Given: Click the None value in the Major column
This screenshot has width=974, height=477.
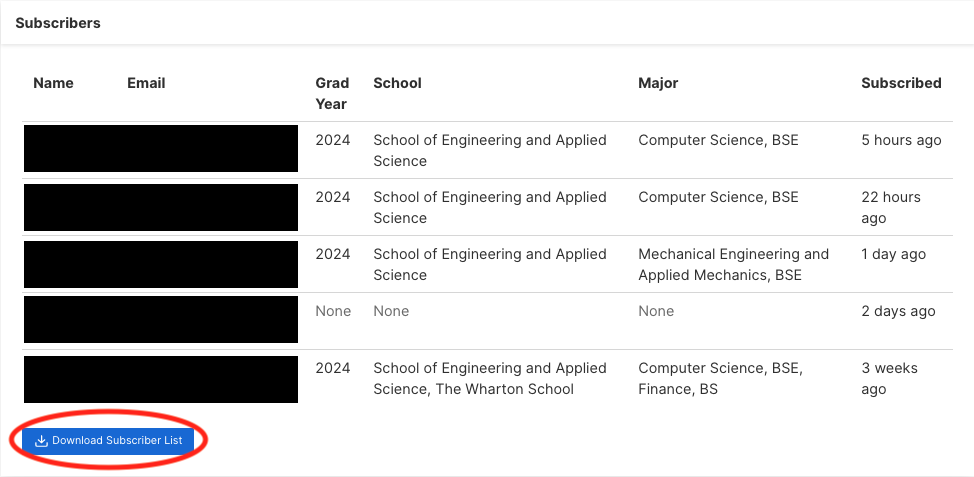Looking at the screenshot, I should point(656,311).
